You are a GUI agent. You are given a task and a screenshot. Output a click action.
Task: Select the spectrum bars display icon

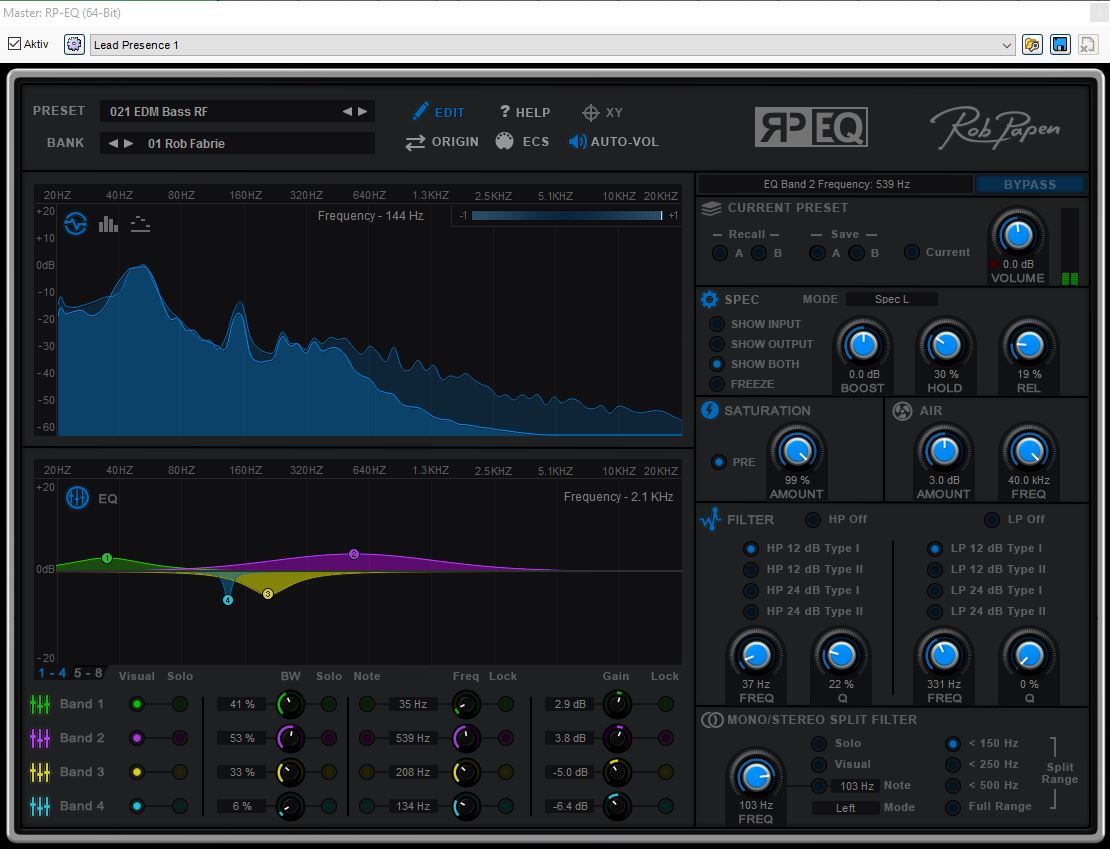tap(108, 224)
